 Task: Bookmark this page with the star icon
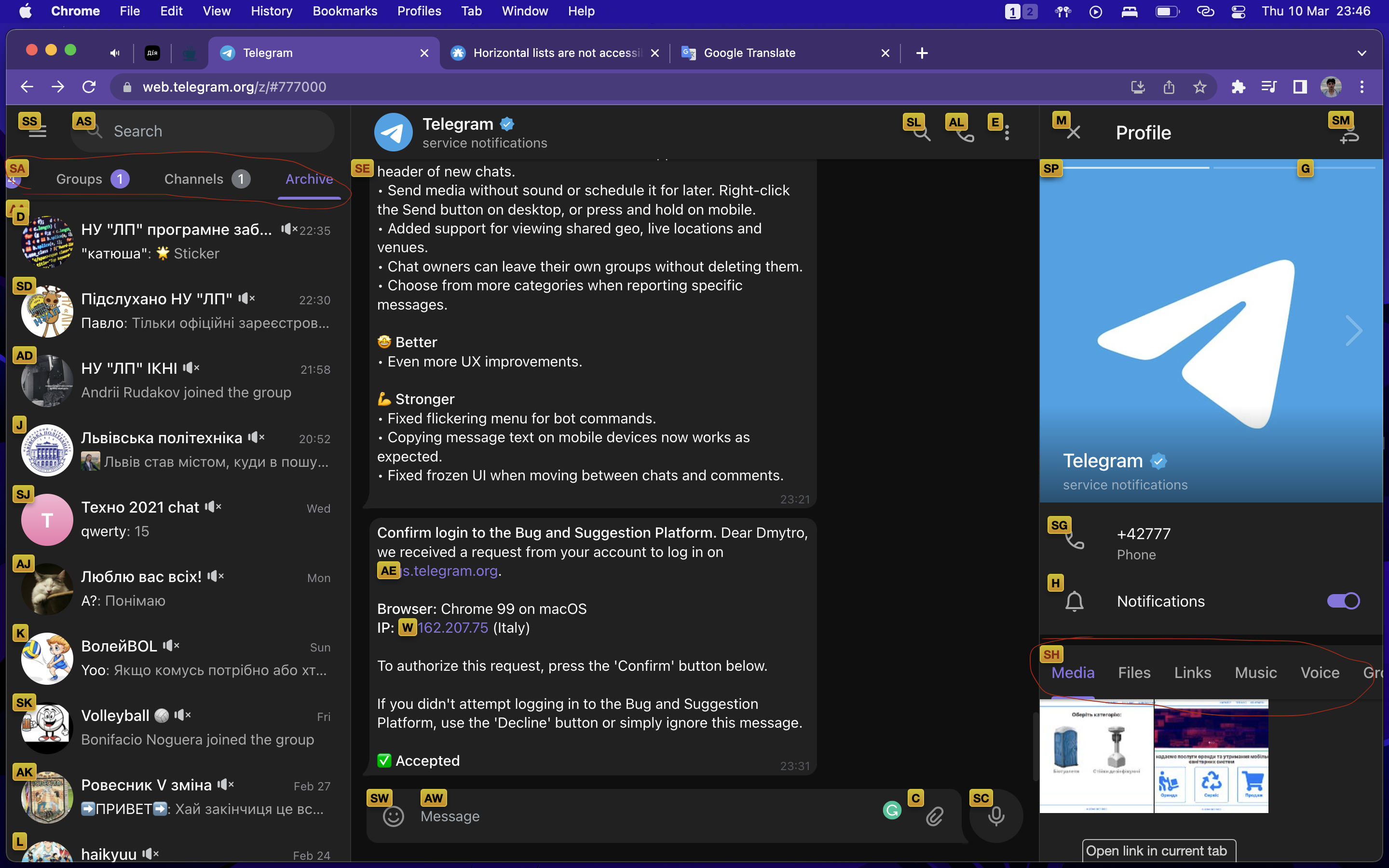[1199, 87]
